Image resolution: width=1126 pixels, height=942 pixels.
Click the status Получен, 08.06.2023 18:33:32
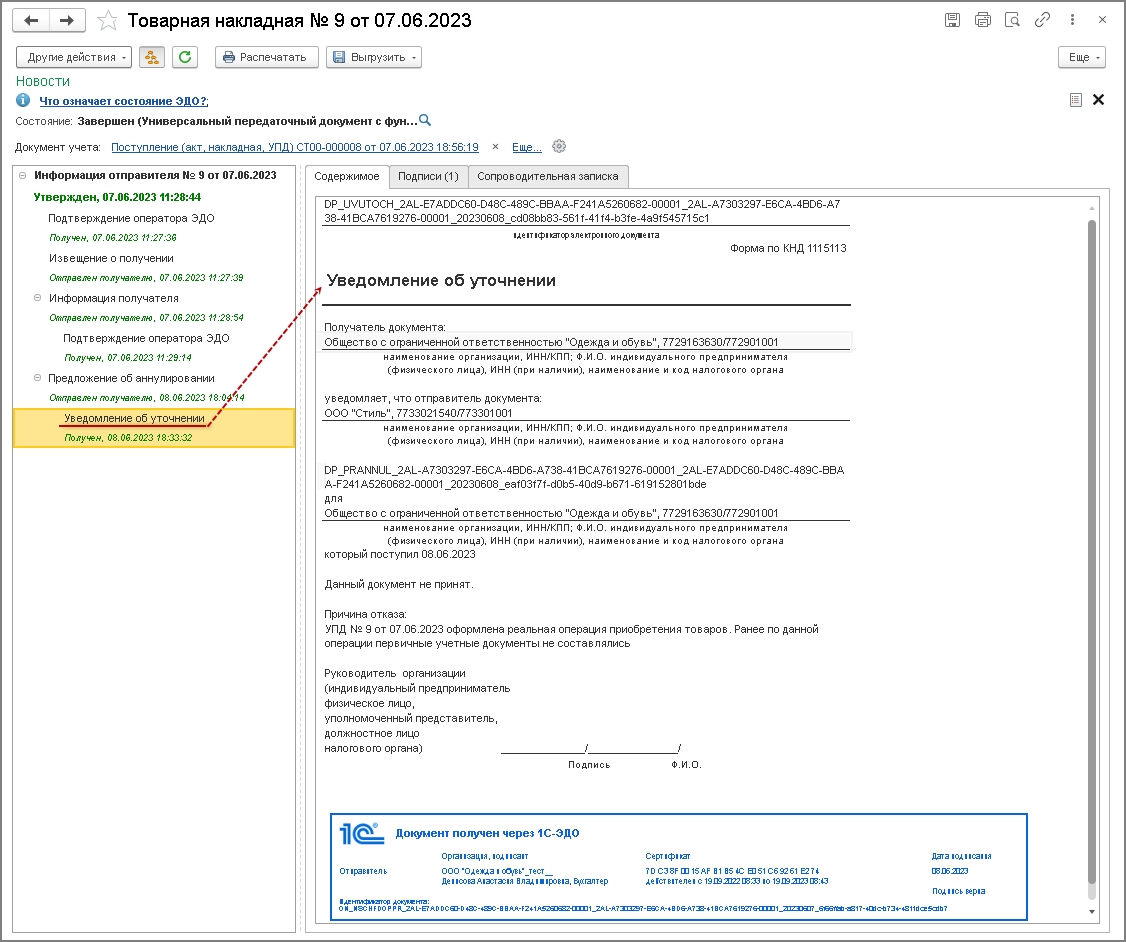click(x=129, y=438)
